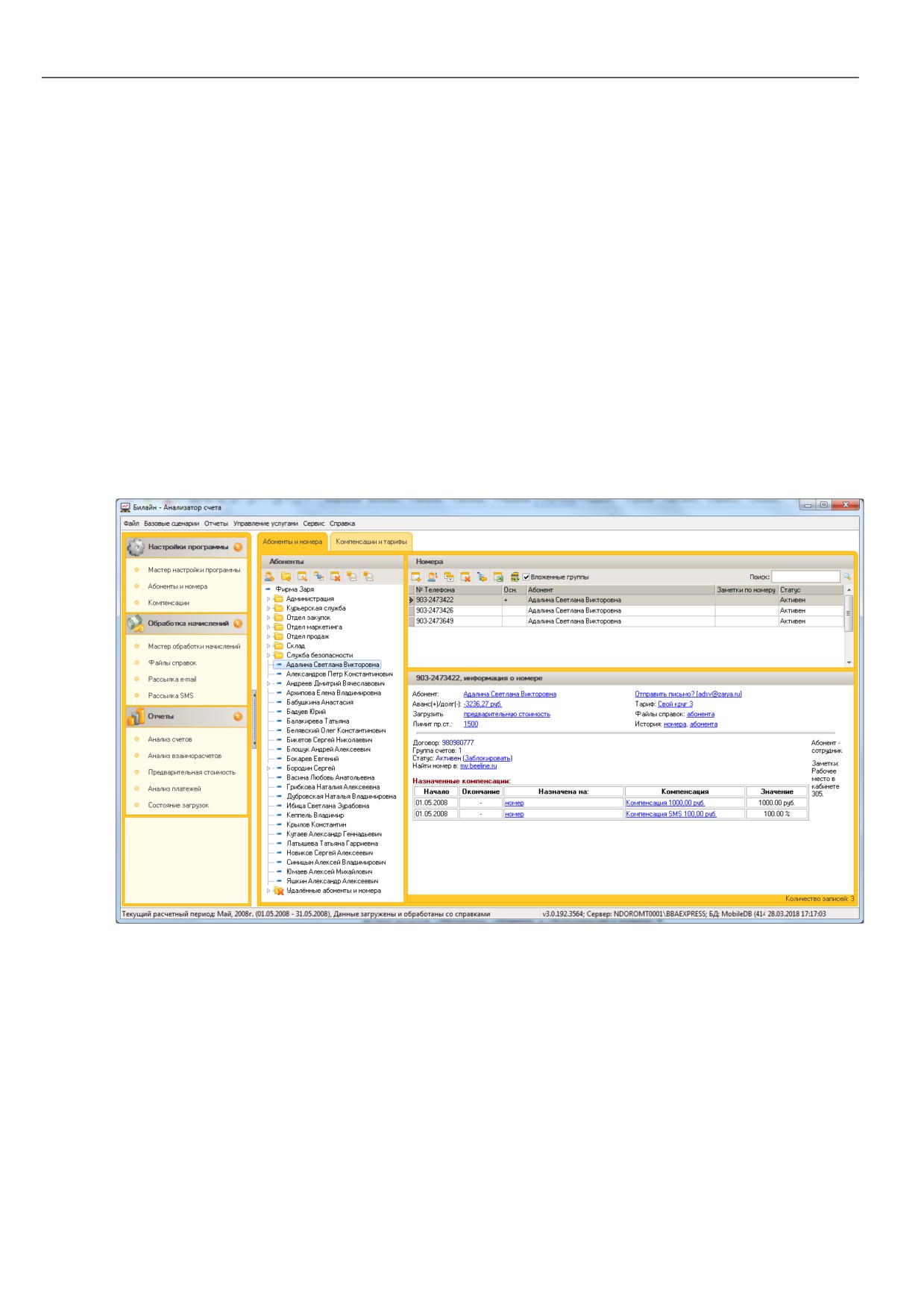Image resolution: width=924 pixels, height=1307 pixels.
Task: Collapse the Настройки программы sidebar section
Action: point(238,548)
